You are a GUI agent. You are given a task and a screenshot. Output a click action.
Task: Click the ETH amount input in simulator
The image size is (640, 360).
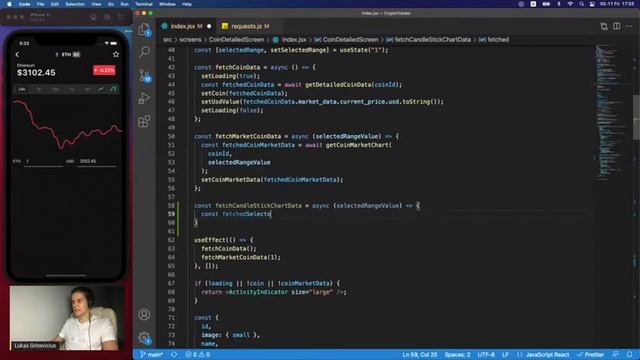click(43, 162)
